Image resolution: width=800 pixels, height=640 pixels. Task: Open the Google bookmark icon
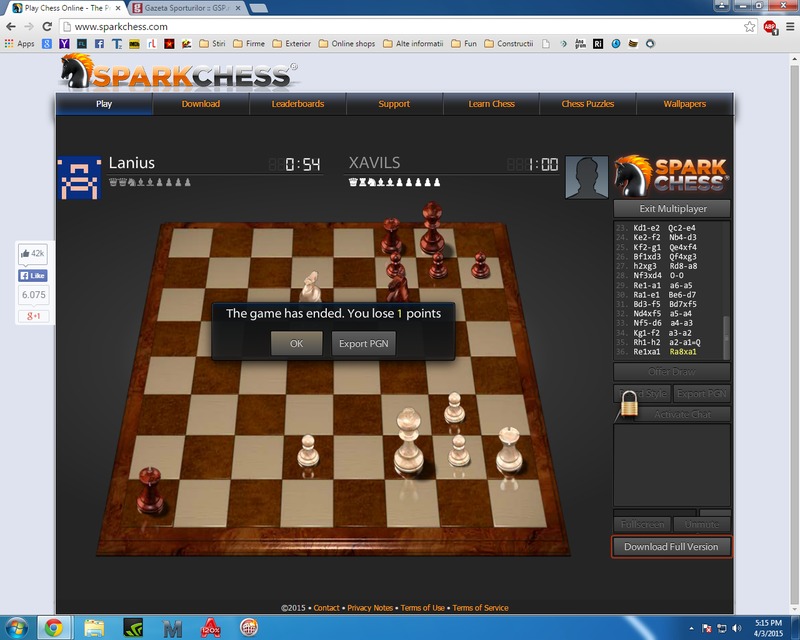[x=47, y=44]
